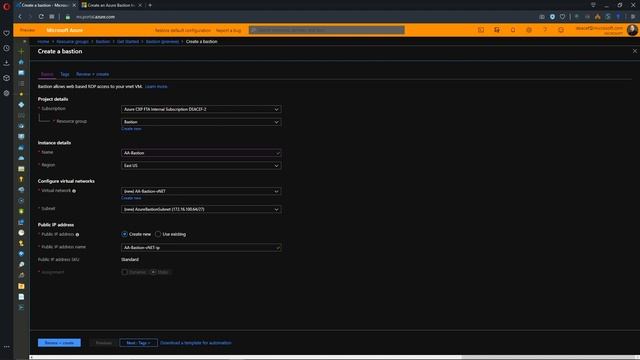
Task: Click the Azure search resources box
Action: (x=327, y=30)
